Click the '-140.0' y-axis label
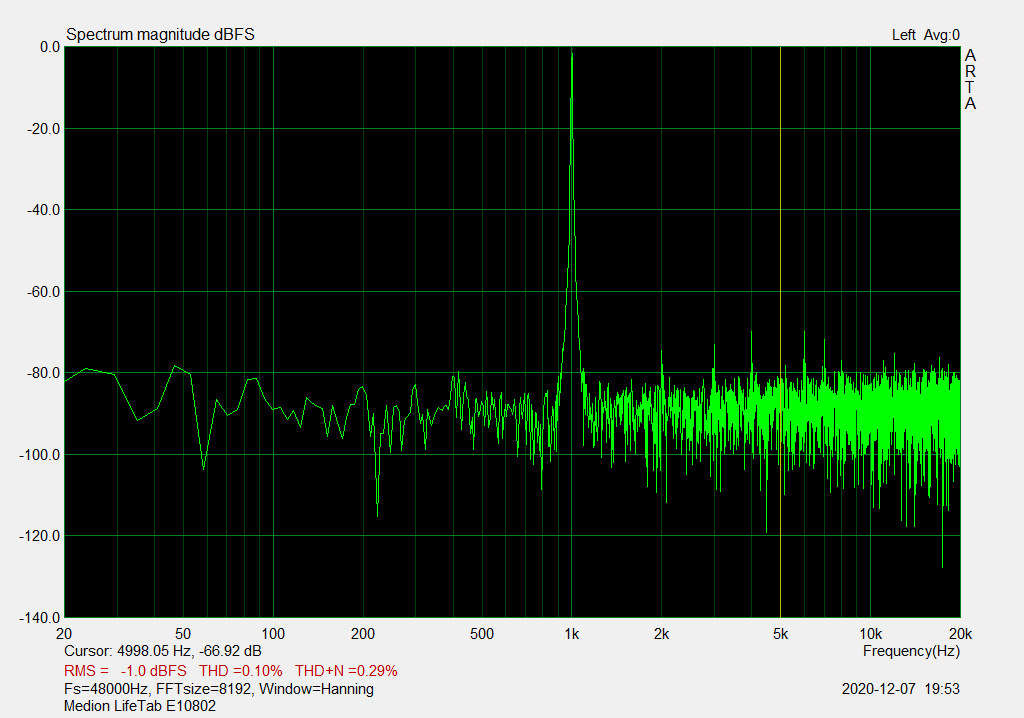The height and width of the screenshot is (718, 1024). (40, 618)
